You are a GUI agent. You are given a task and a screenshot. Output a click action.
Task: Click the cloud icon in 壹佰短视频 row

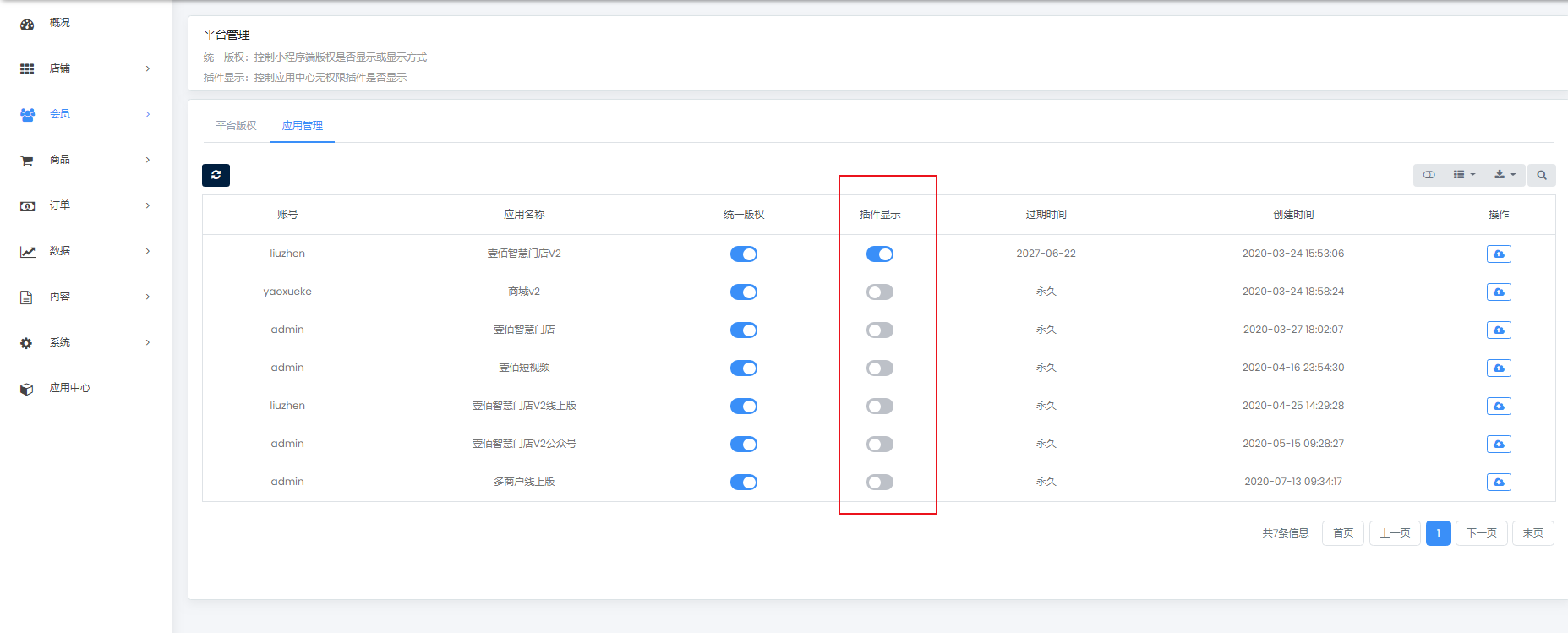click(1499, 368)
